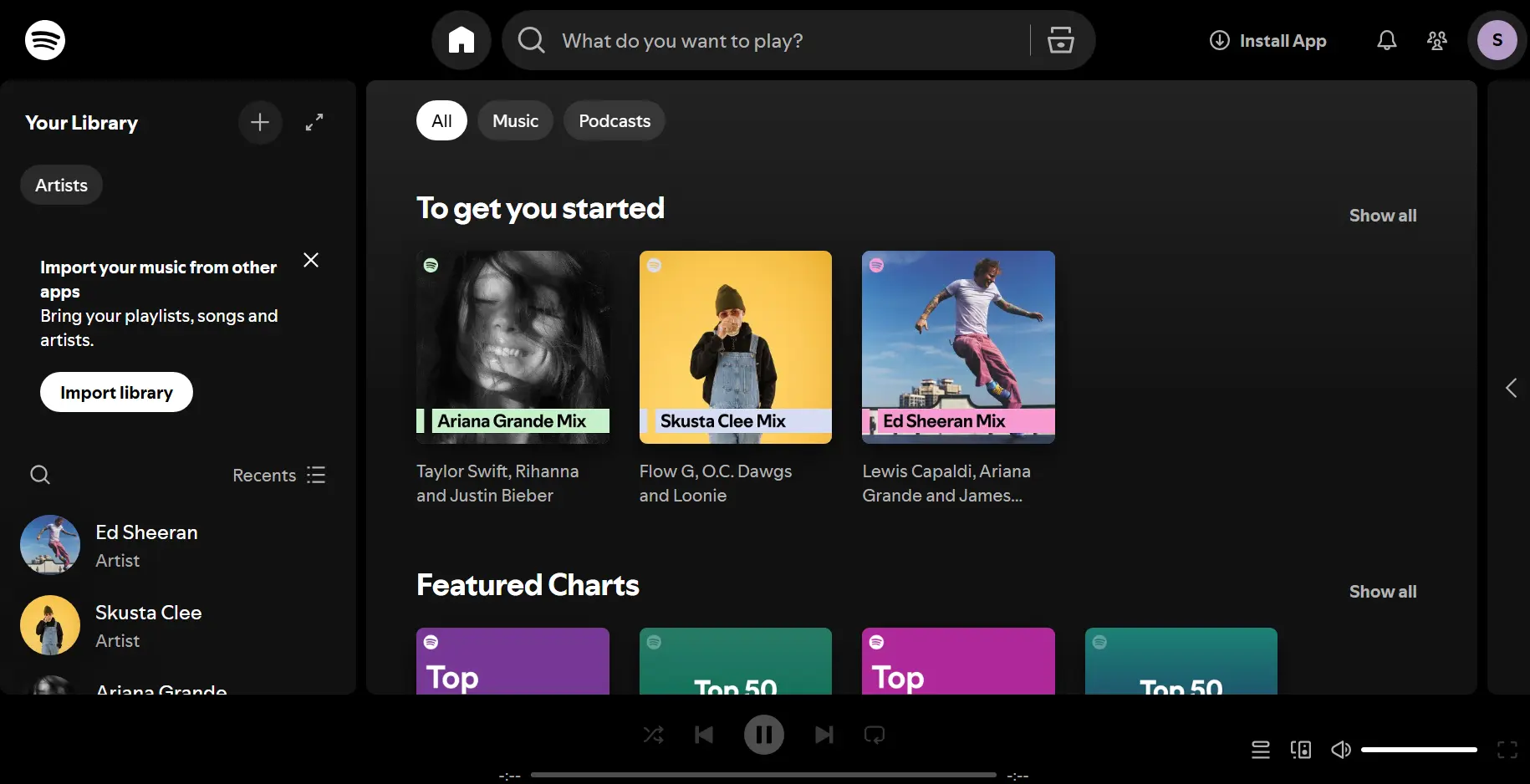The width and height of the screenshot is (1530, 784).
Task: Select the All filter tab
Action: [x=441, y=120]
